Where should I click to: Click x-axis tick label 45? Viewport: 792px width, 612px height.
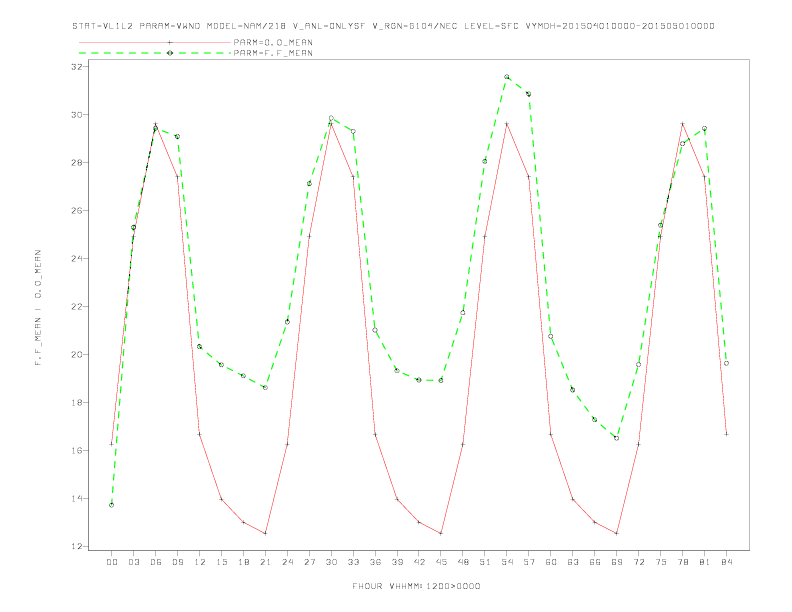441,562
